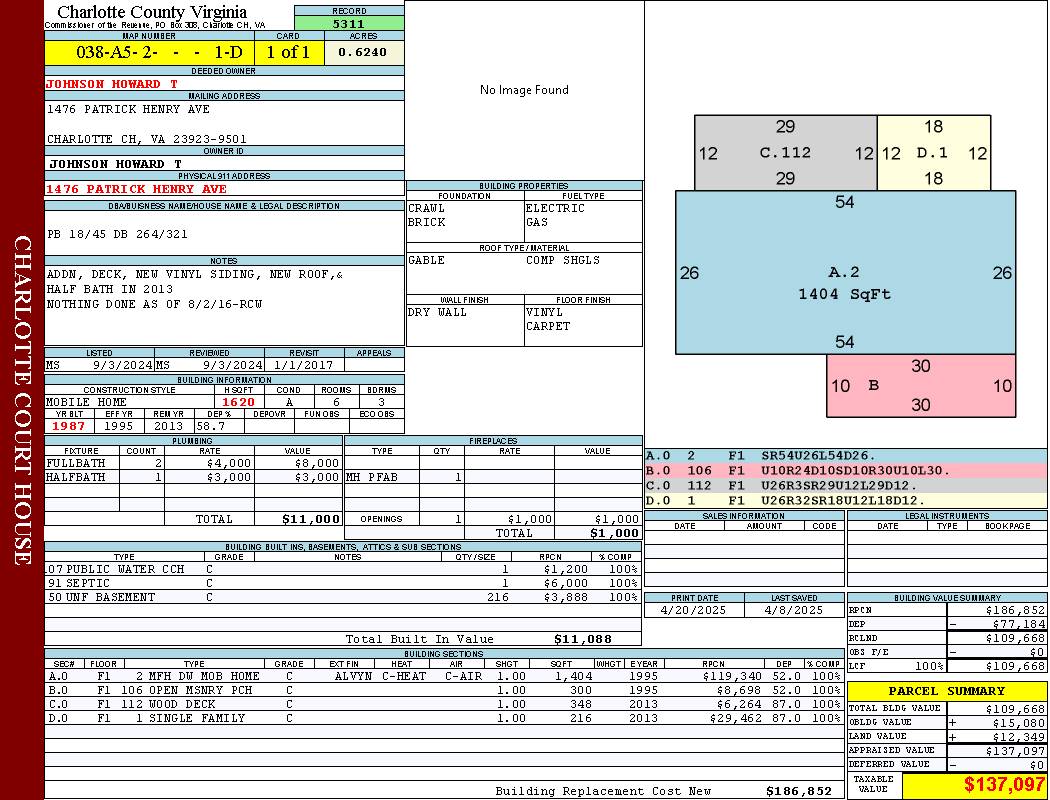Click the record number 5311

(x=349, y=23)
